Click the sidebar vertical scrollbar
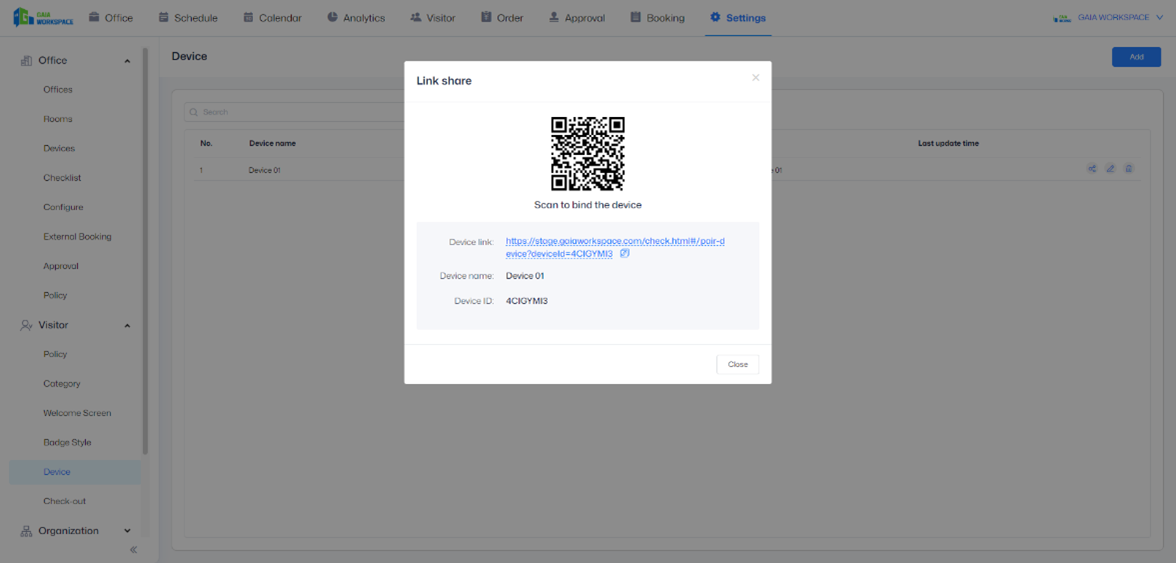The image size is (1176, 563). point(146,251)
